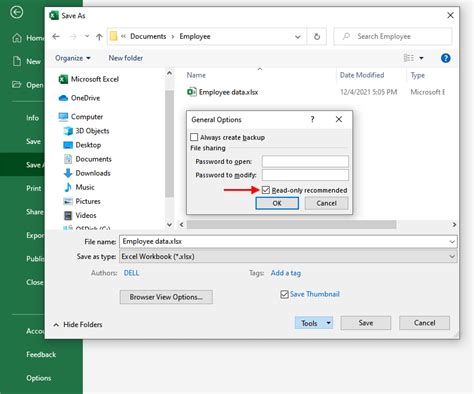Click the Open folder icon in sidebar

click(x=16, y=84)
